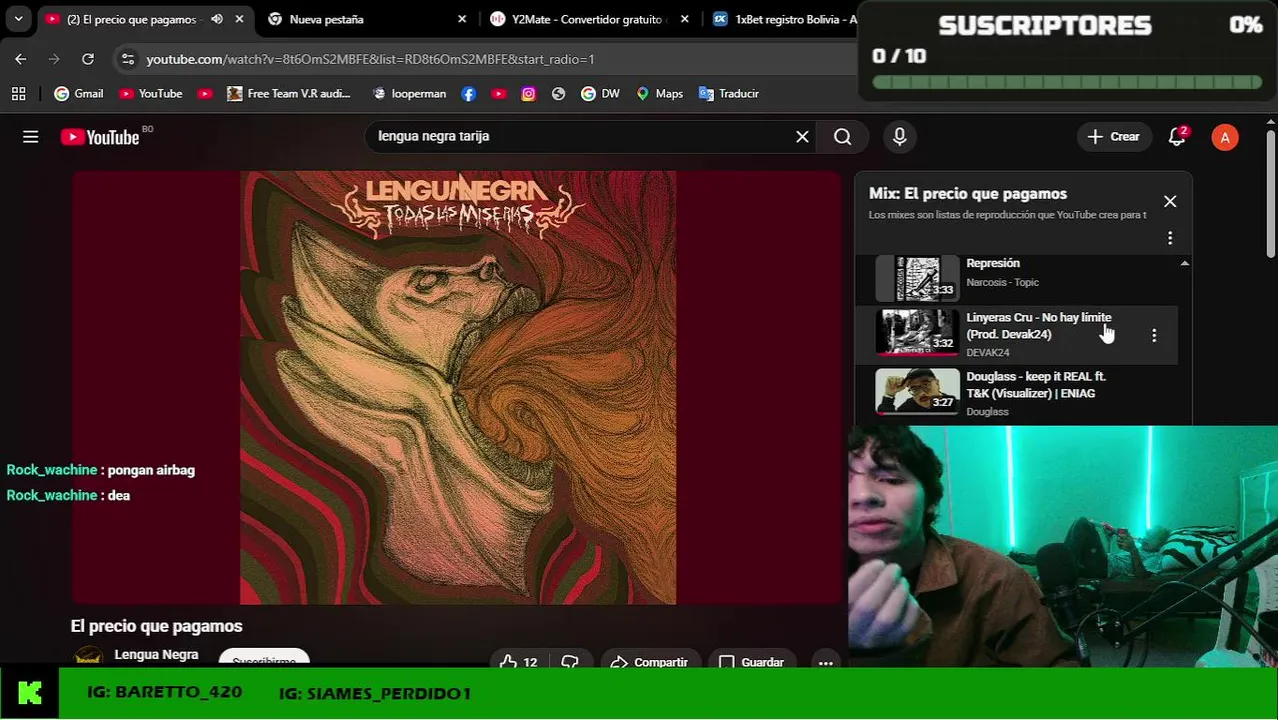Screen dimensions: 1278x720
Task: Like the video with thumbs up
Action: tap(518, 661)
